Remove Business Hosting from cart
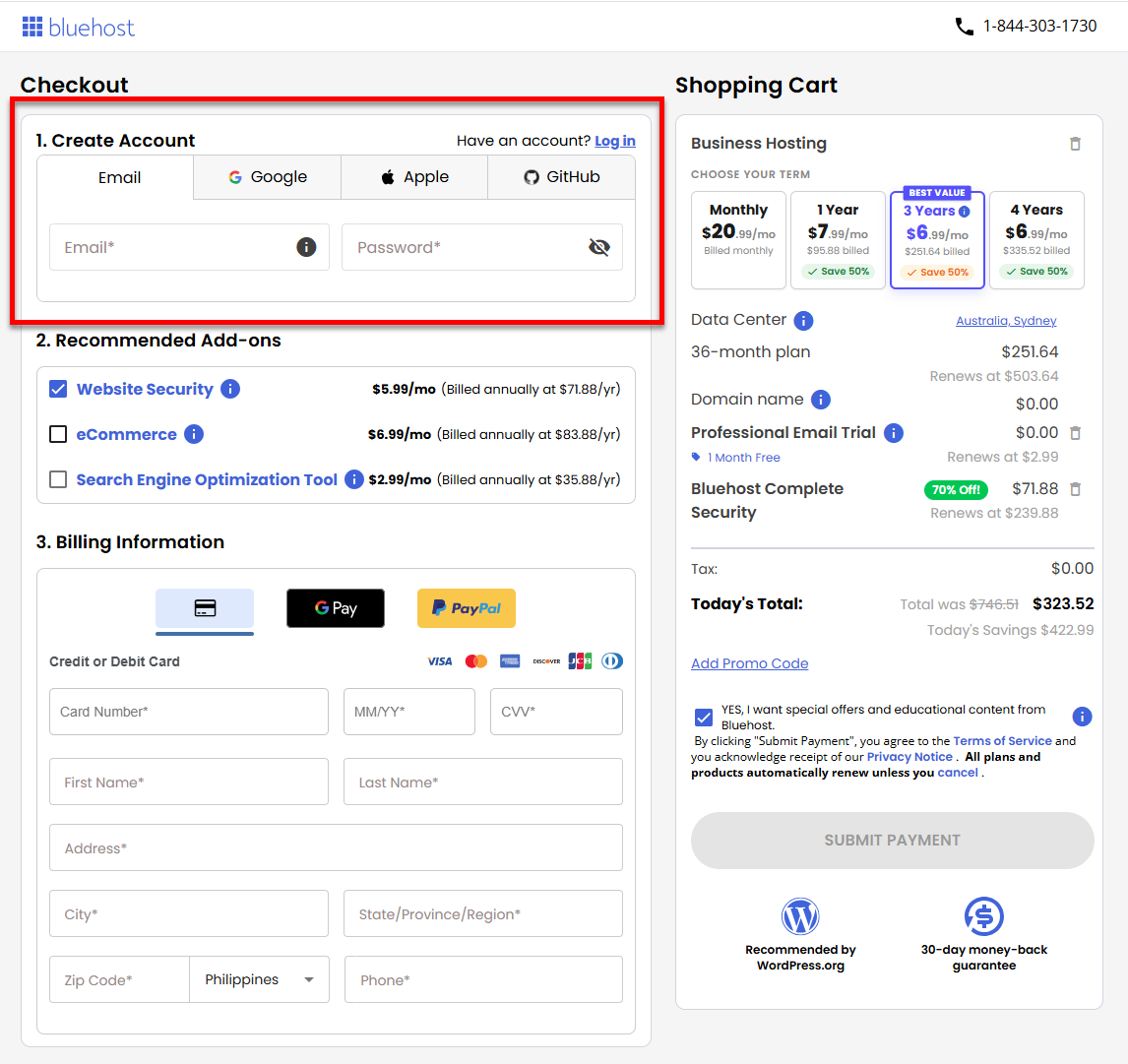Screen dimensions: 1128x1064 1075,144
